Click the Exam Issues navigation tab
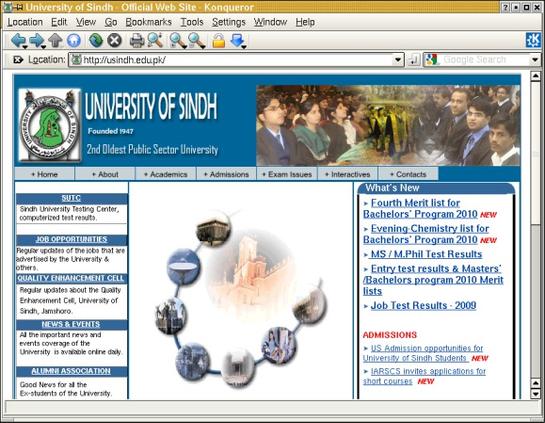Screen dimensions: 545x423 click(x=287, y=174)
